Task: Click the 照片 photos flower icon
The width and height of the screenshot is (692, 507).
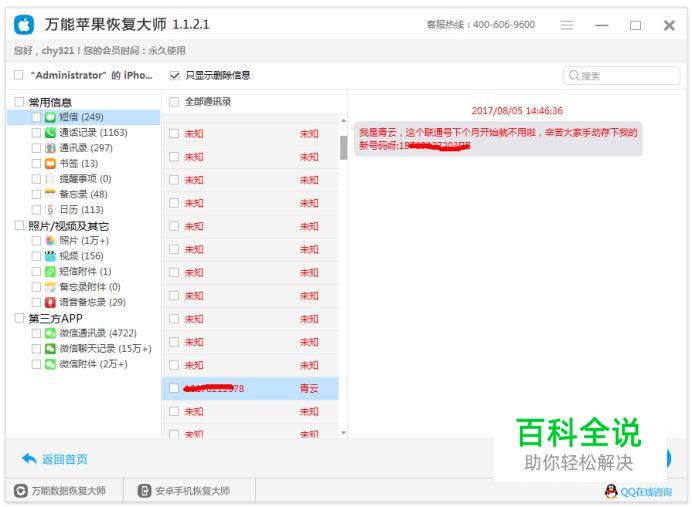Action: [x=50, y=240]
